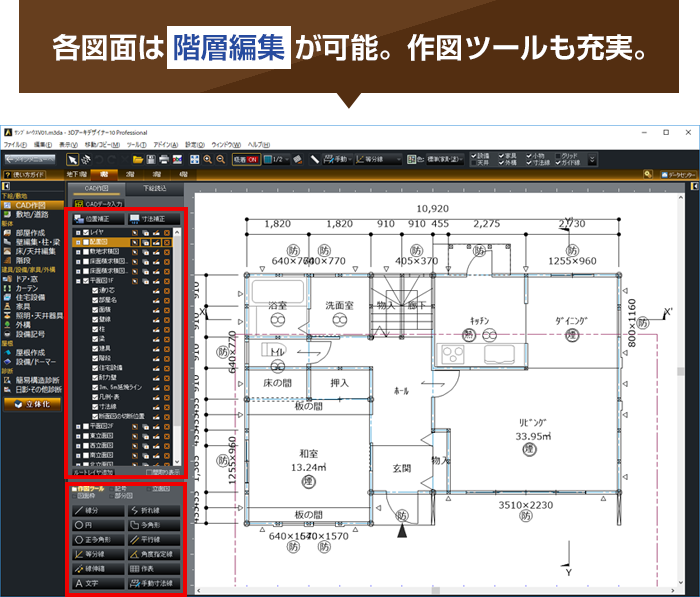Open the ファイル menu
The image size is (700, 597).
[14, 145]
